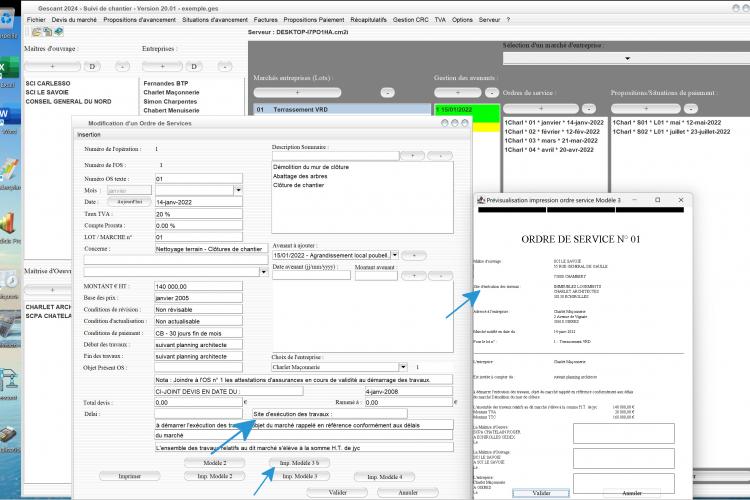Click the copy documents toolbar icon
This screenshot has height=500, width=750.
point(47,32)
